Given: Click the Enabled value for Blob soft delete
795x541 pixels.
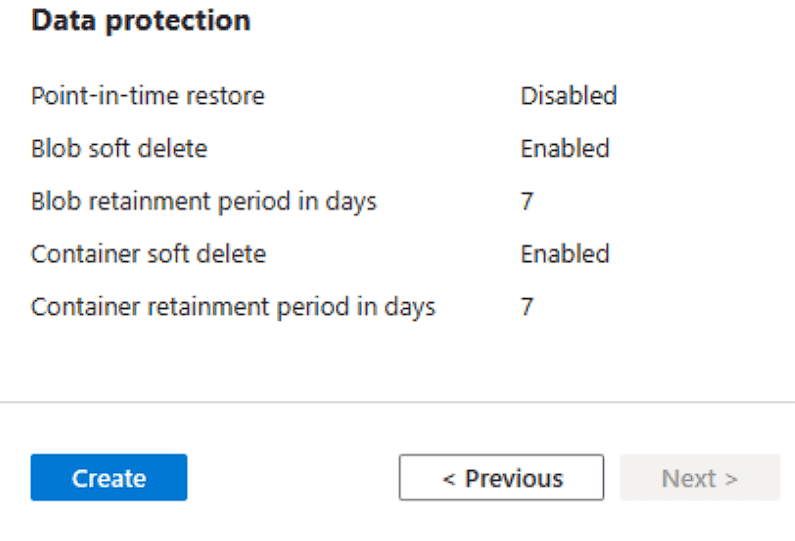Looking at the screenshot, I should tap(565, 149).
